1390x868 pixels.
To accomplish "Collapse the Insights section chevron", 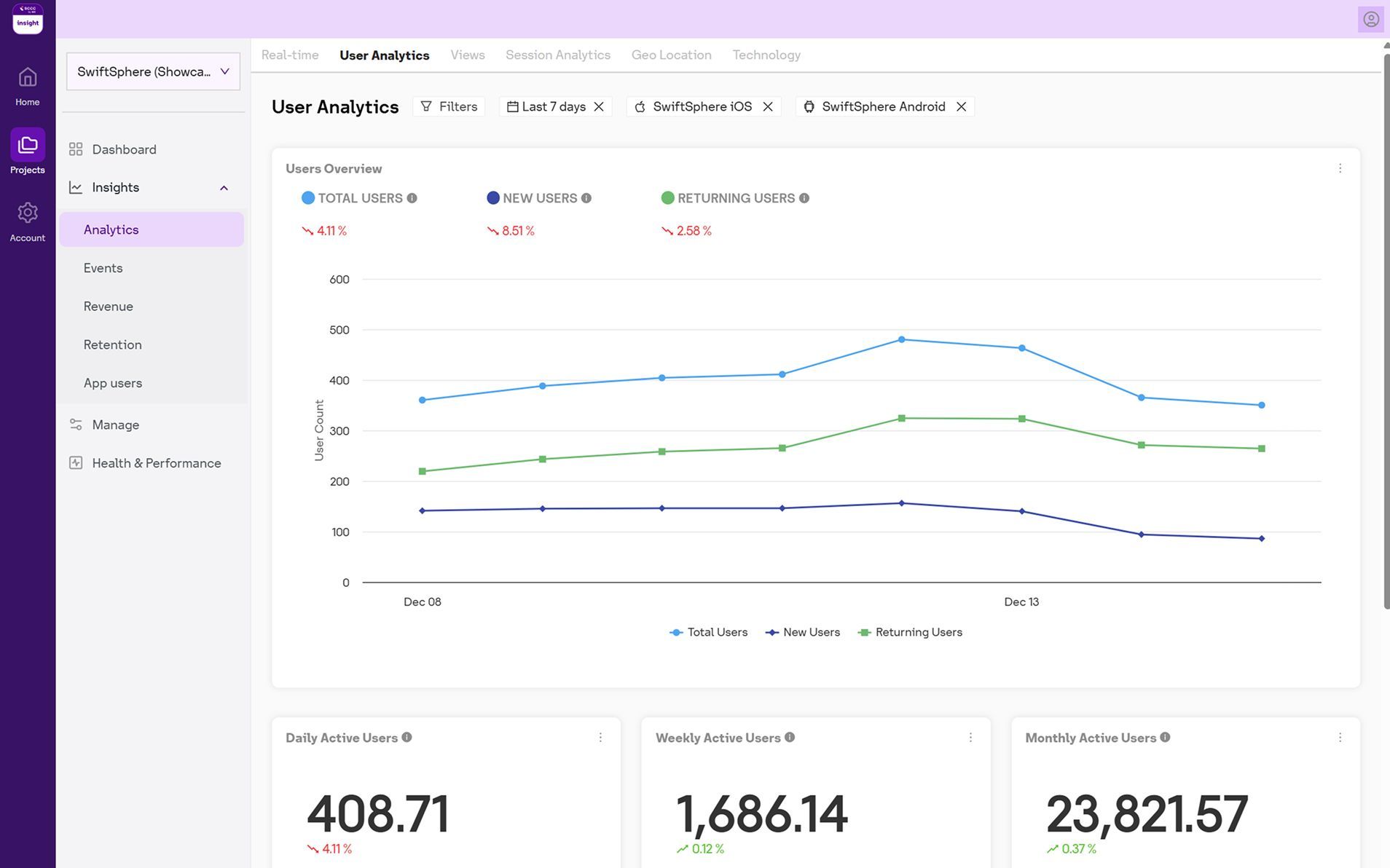I will click(224, 188).
